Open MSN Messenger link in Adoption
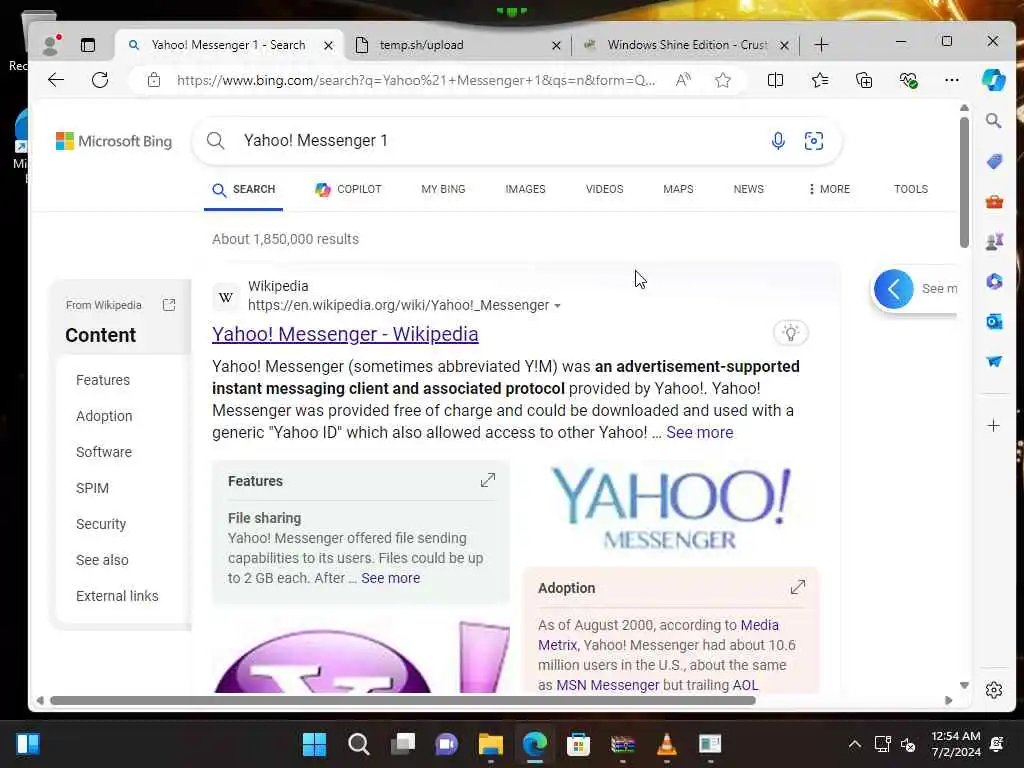 click(x=607, y=684)
